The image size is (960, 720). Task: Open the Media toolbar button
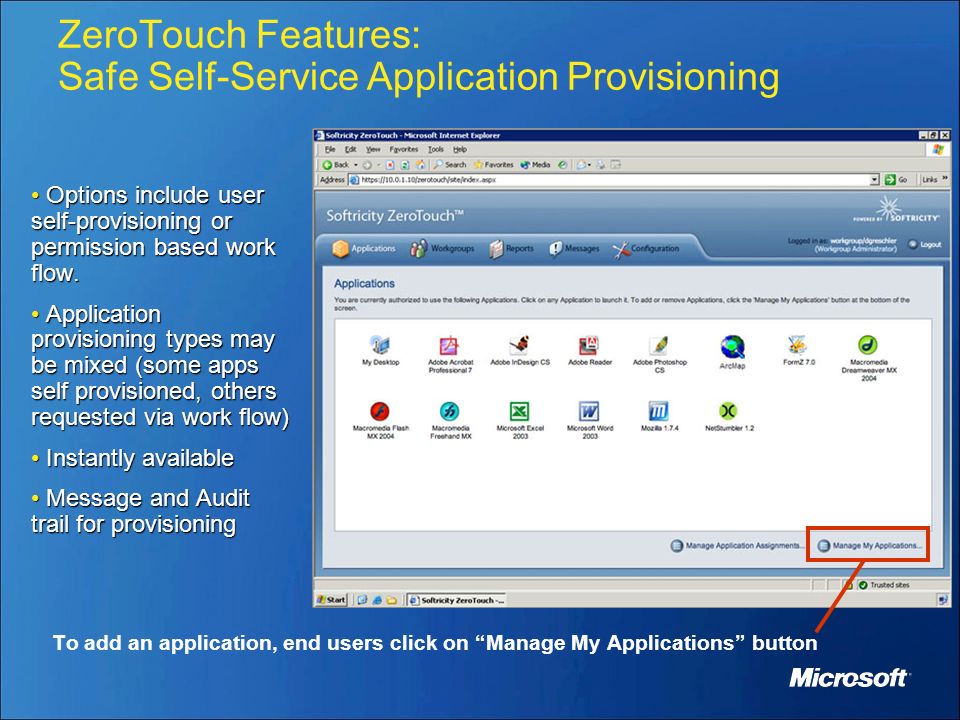pos(535,165)
